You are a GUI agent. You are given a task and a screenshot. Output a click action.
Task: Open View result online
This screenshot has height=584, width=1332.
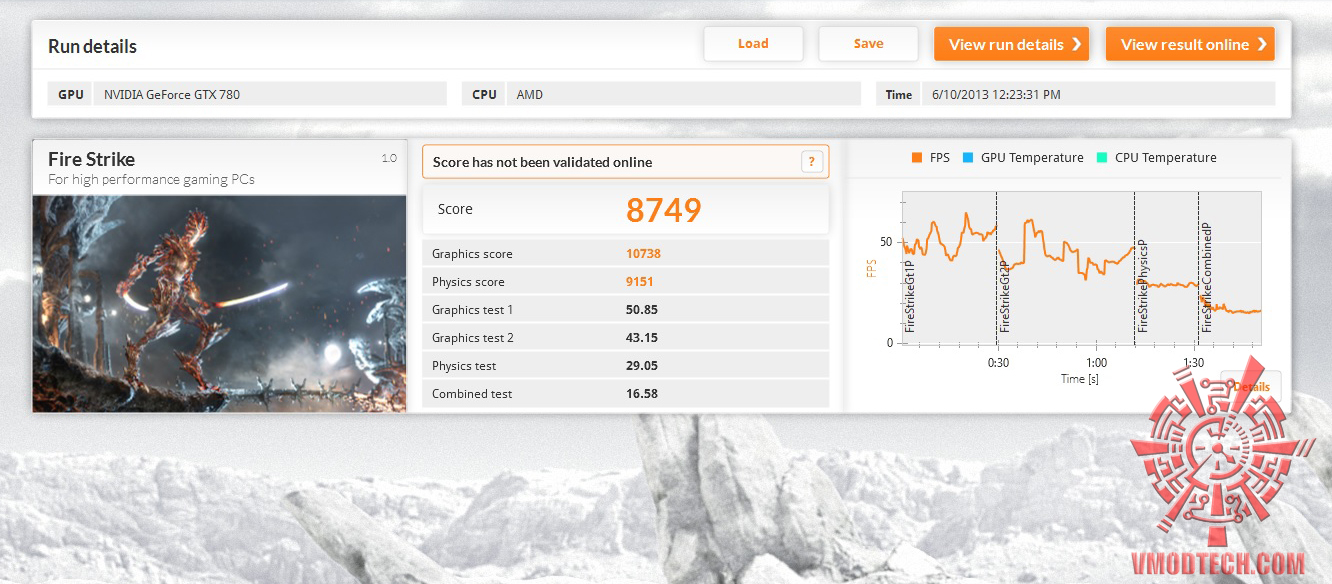[x=1190, y=44]
